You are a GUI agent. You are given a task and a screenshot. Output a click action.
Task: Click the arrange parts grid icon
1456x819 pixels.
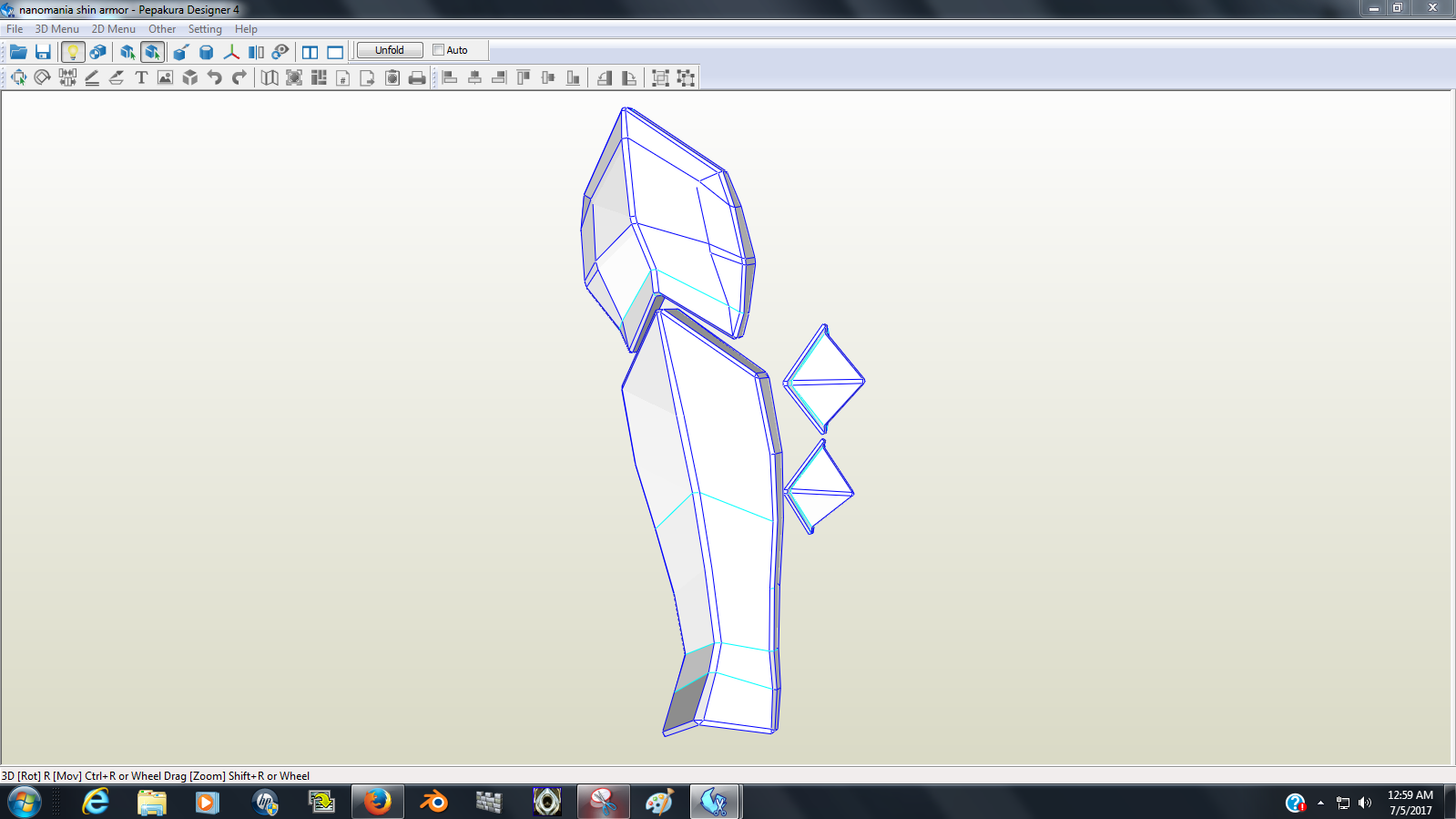pyautogui.click(x=319, y=77)
